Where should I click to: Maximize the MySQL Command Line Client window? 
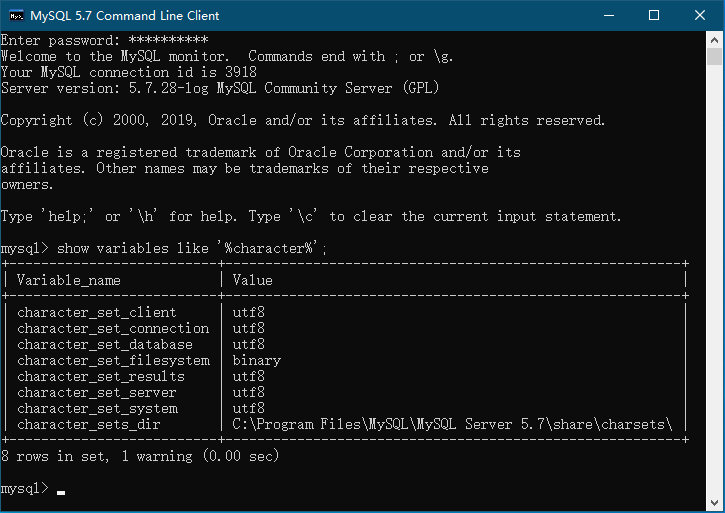point(655,16)
